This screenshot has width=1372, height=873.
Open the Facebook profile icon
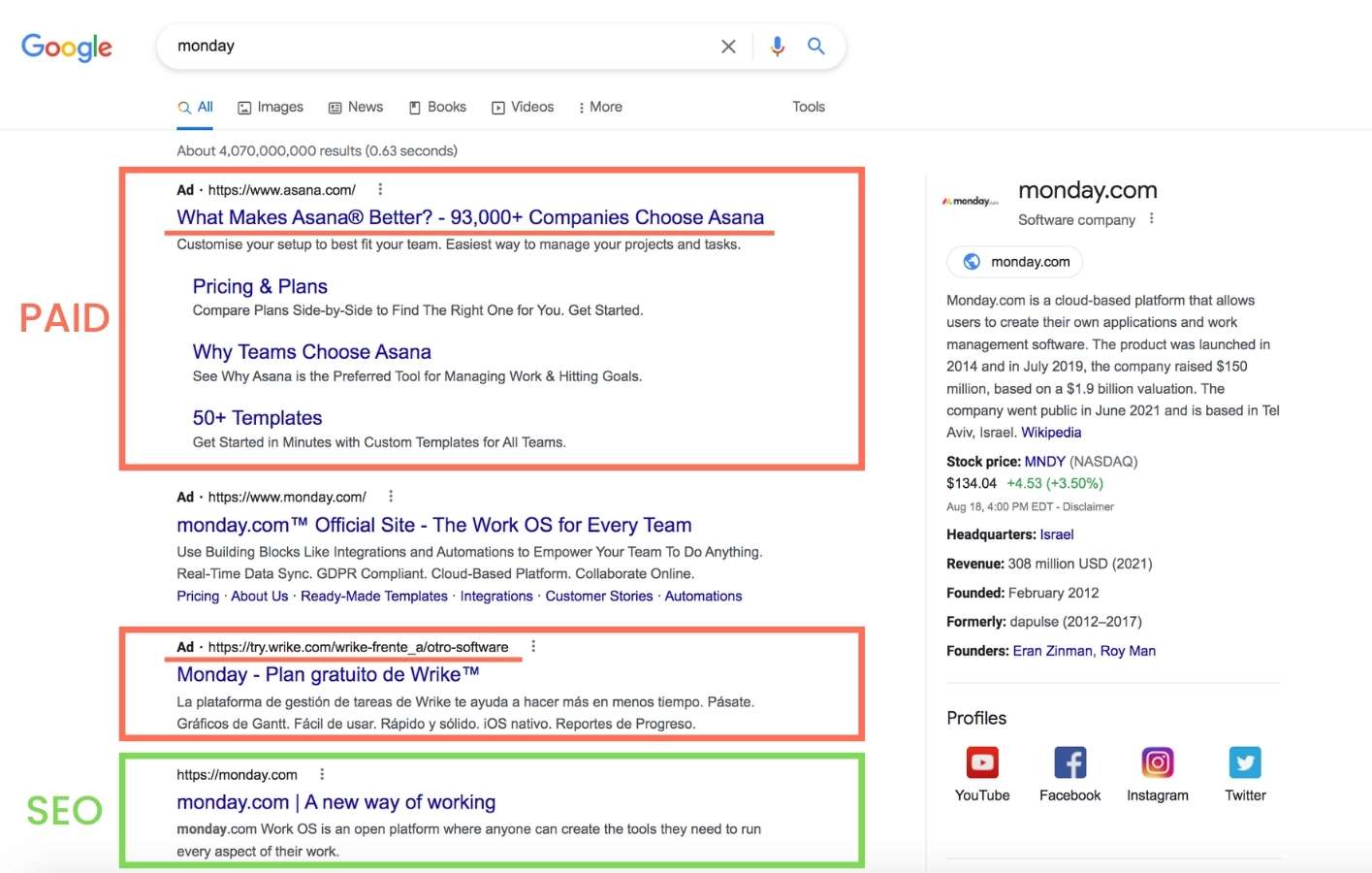tap(1069, 762)
